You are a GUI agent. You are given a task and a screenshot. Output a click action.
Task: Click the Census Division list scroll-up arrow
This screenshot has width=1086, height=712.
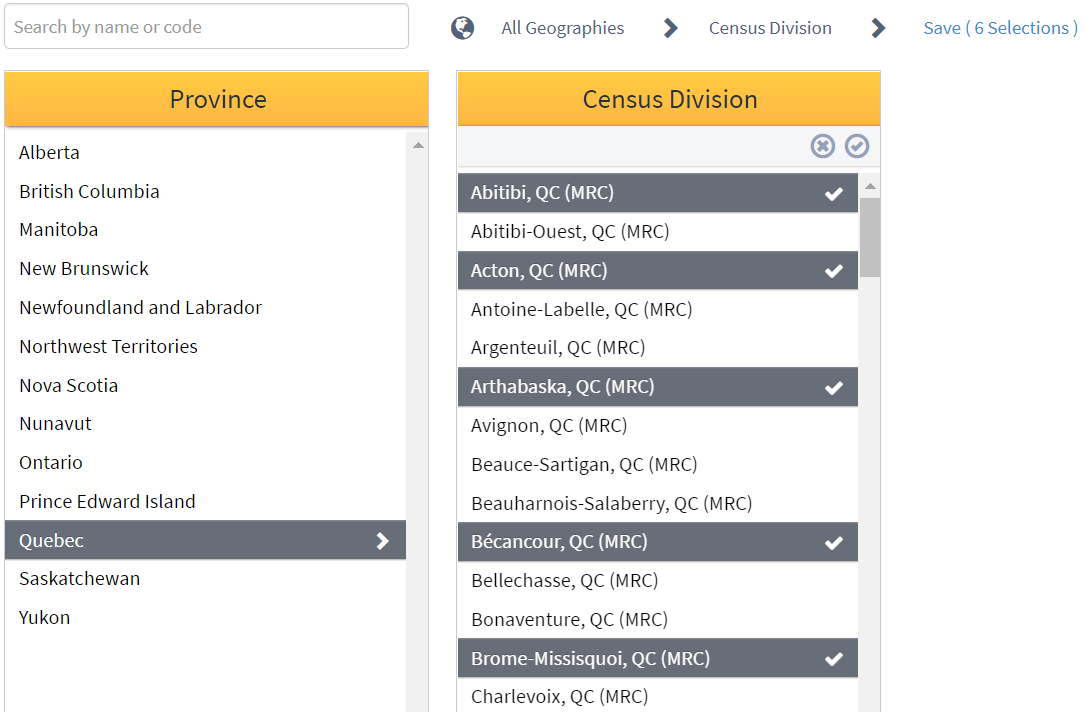click(x=871, y=186)
